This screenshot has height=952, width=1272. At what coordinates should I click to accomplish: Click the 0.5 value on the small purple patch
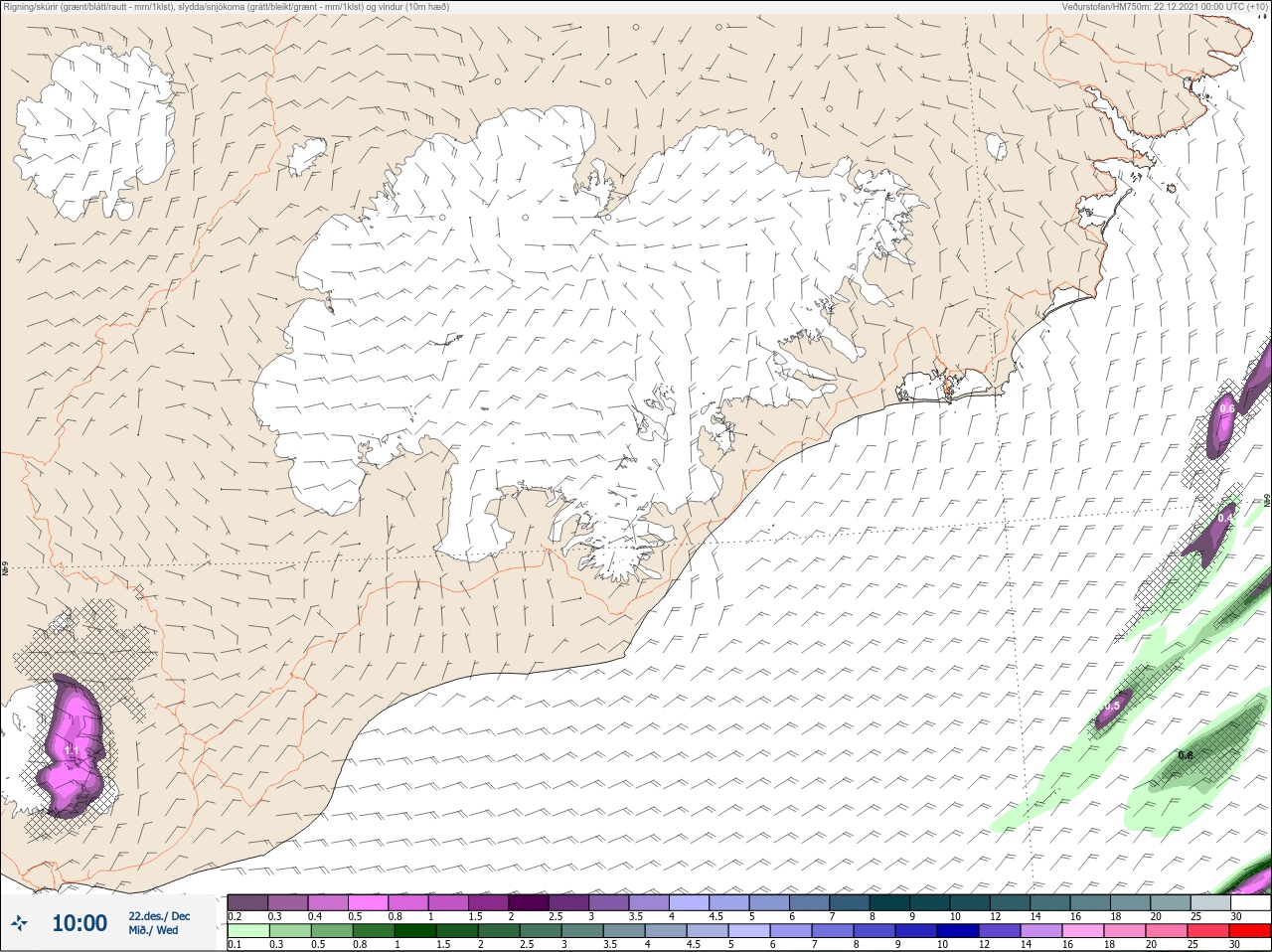(x=1111, y=706)
